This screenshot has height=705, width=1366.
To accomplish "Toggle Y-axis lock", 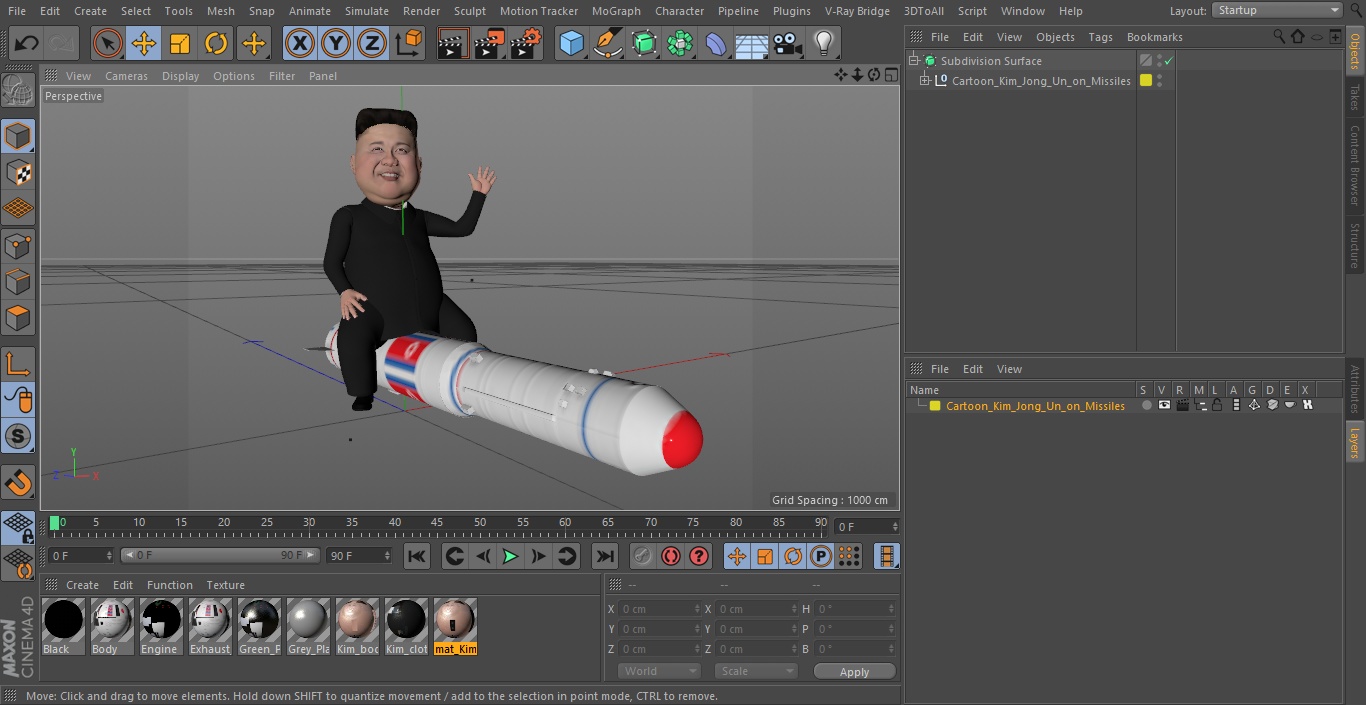I will click(335, 43).
